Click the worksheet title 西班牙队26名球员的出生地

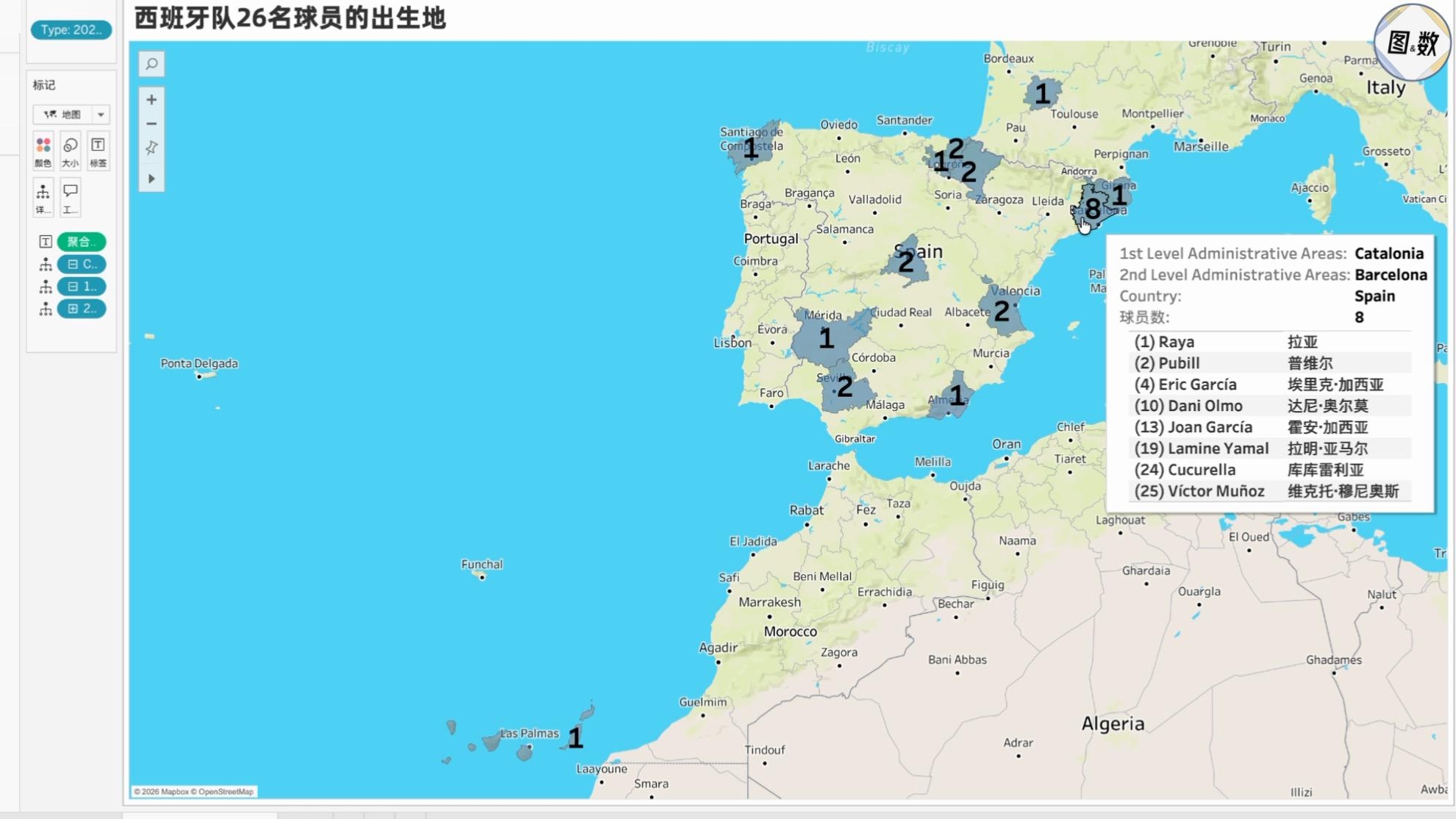click(x=290, y=18)
